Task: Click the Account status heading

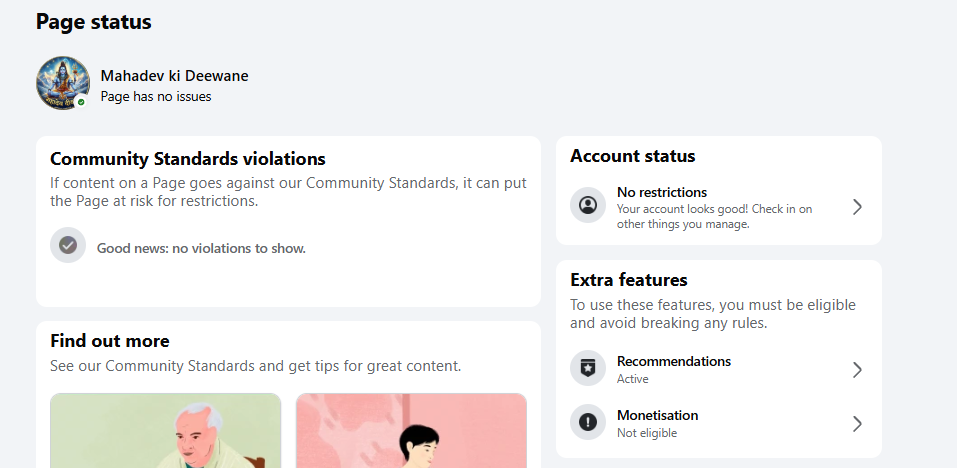Action: click(632, 156)
